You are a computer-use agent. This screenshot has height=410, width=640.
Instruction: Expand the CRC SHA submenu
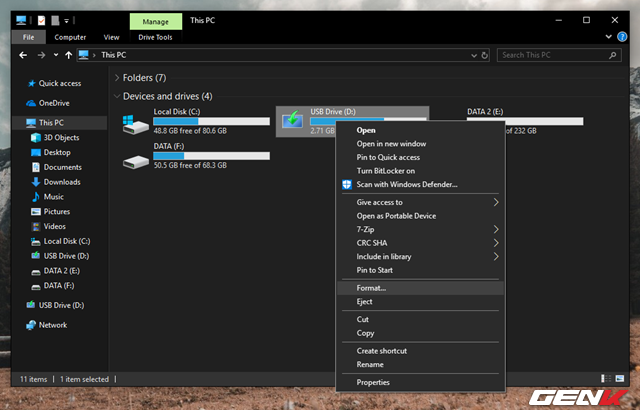496,243
